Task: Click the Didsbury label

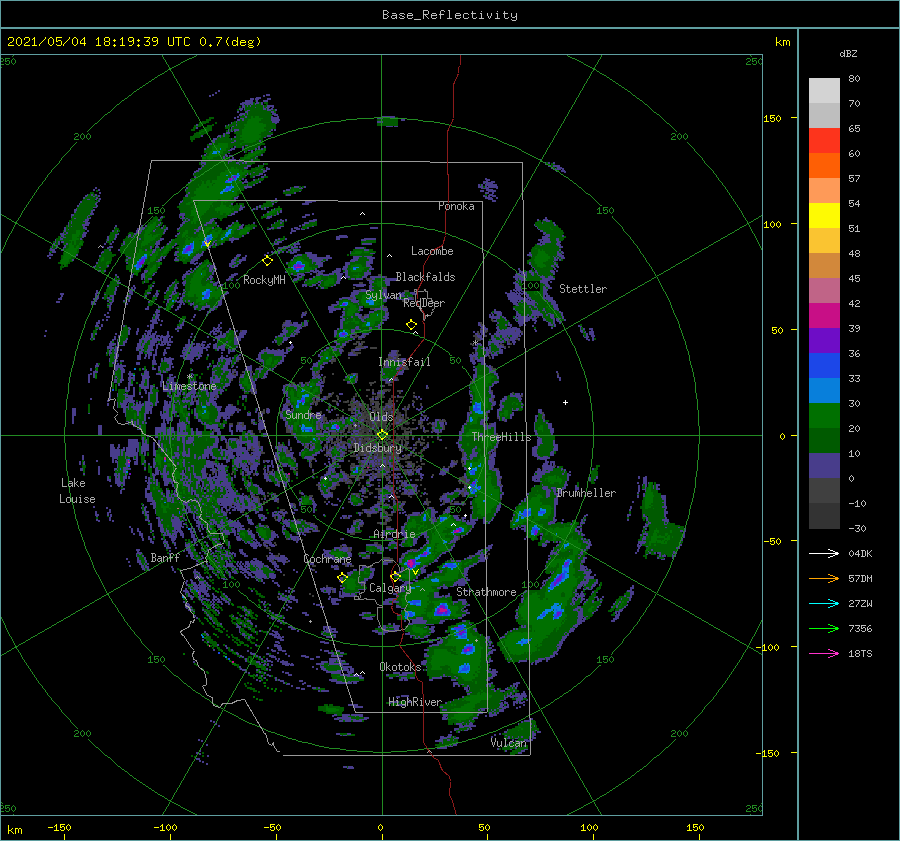Action: [378, 448]
